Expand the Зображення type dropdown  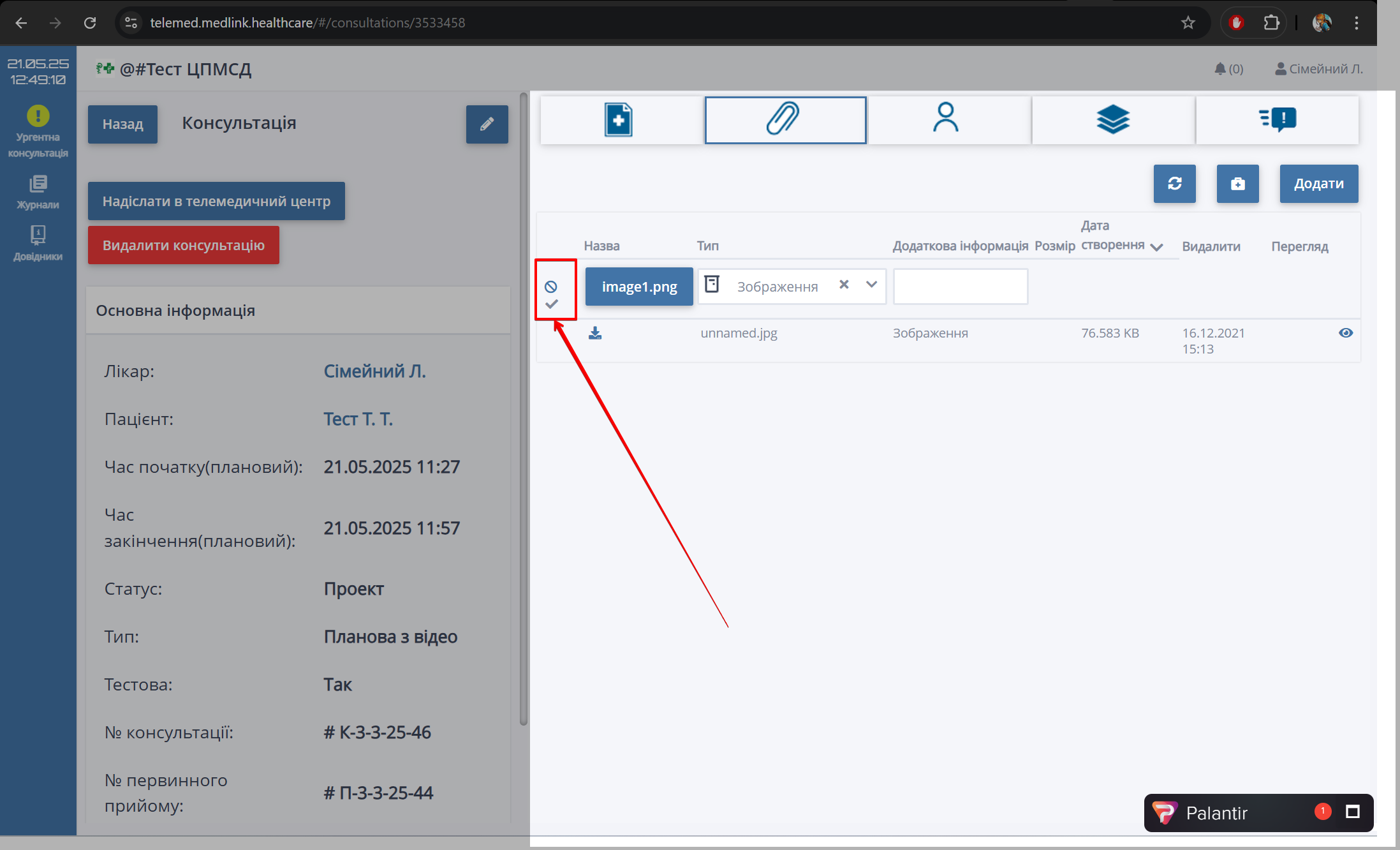pos(871,285)
